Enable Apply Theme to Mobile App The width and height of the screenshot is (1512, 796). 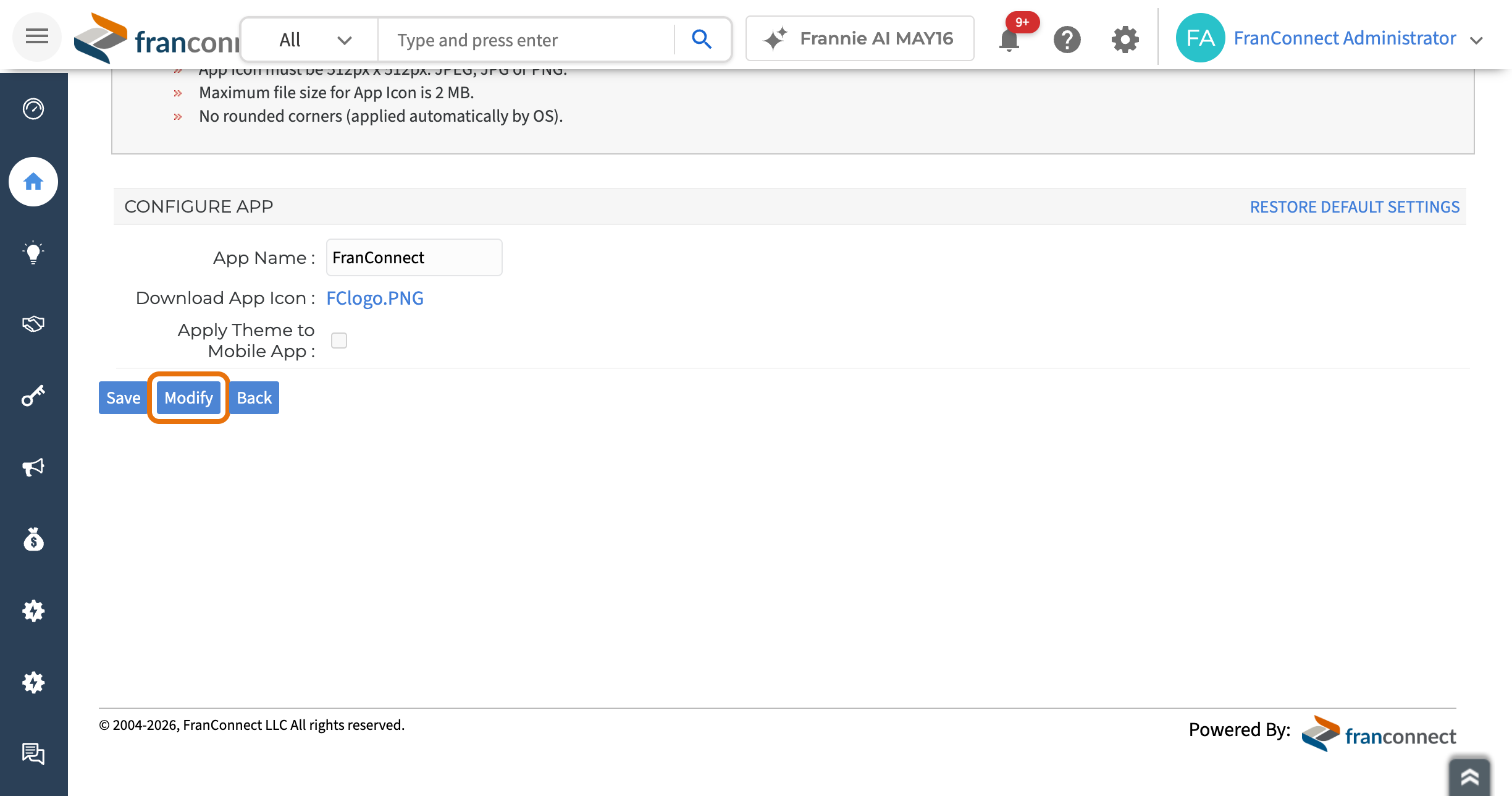pyautogui.click(x=339, y=341)
